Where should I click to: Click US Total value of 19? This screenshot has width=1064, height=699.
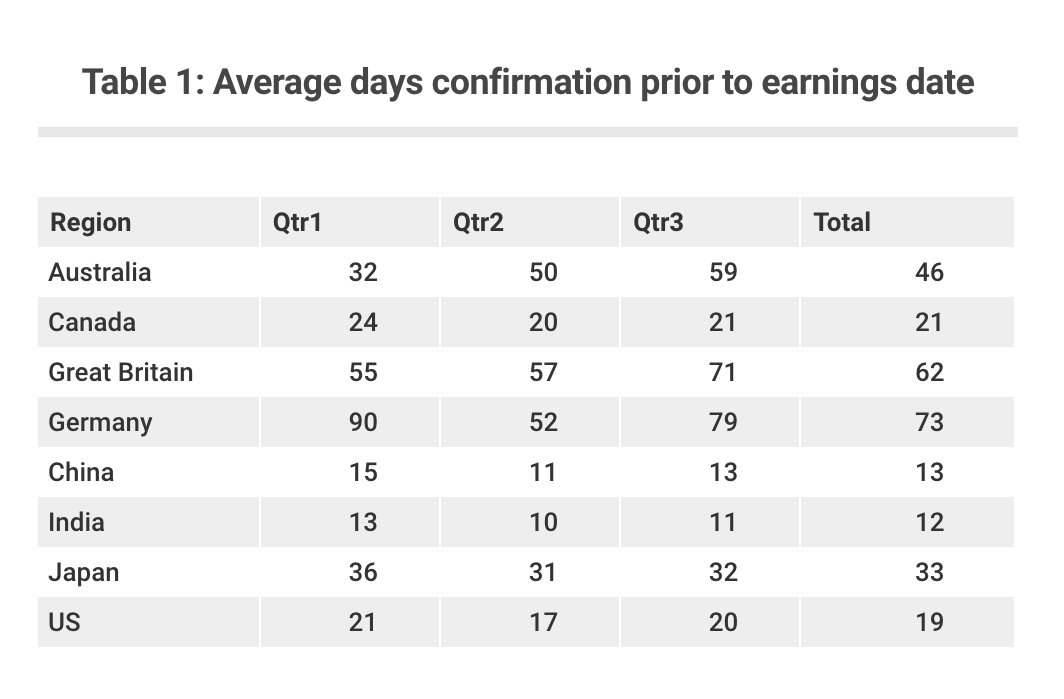[x=929, y=622]
